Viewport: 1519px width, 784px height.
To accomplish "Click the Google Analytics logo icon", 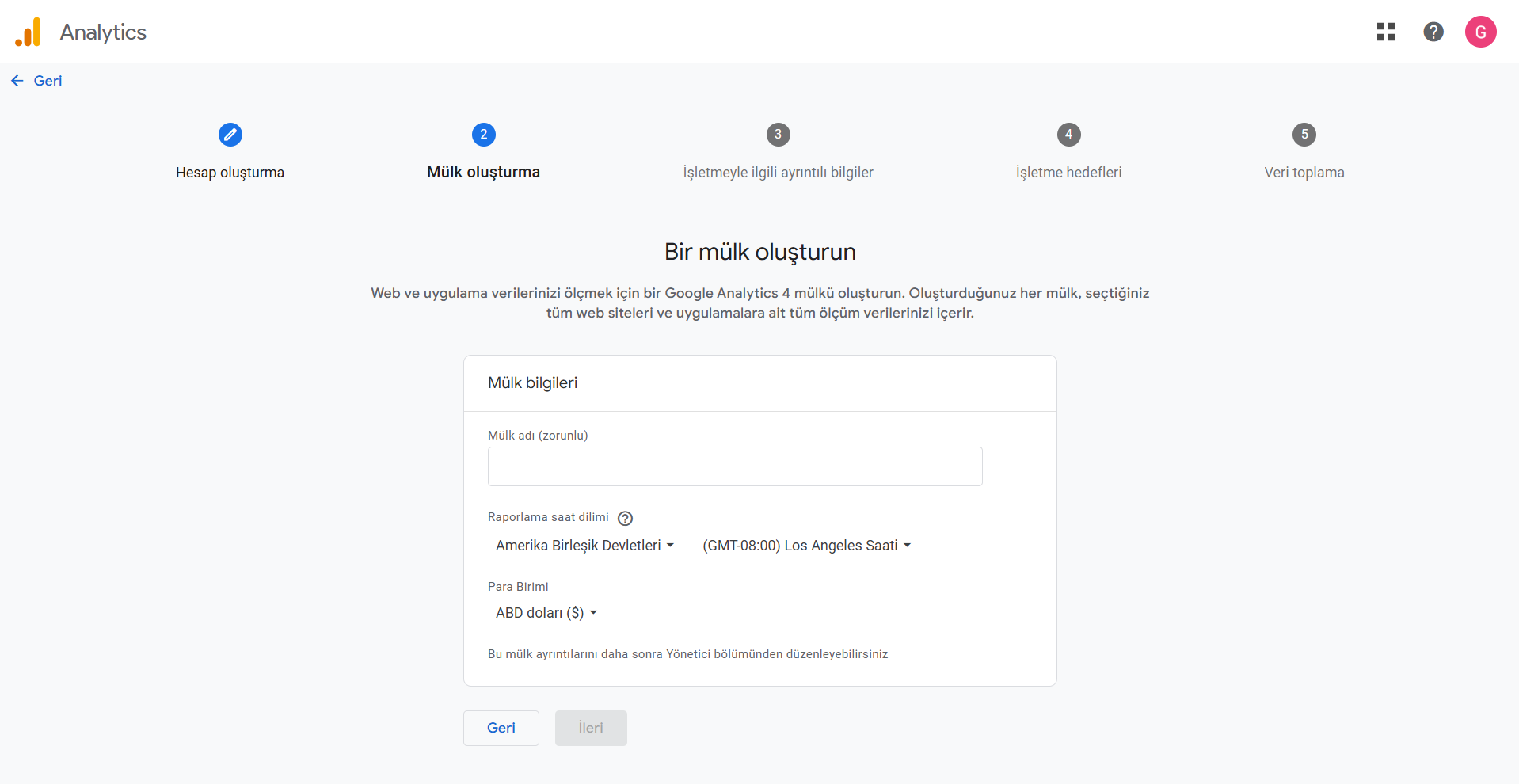I will coord(29,32).
